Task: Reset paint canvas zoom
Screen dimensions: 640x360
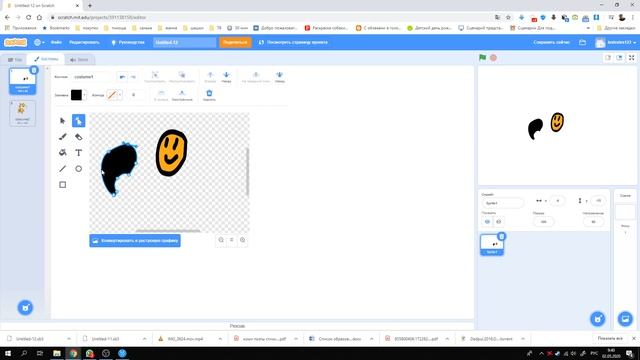Action: (231, 240)
